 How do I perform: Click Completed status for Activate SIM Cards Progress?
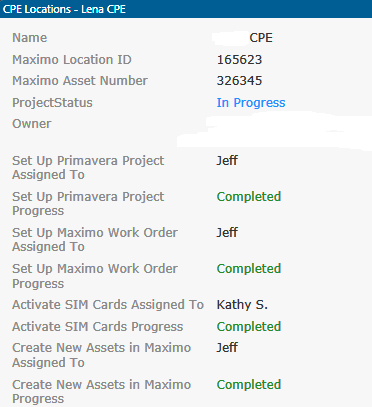(249, 327)
